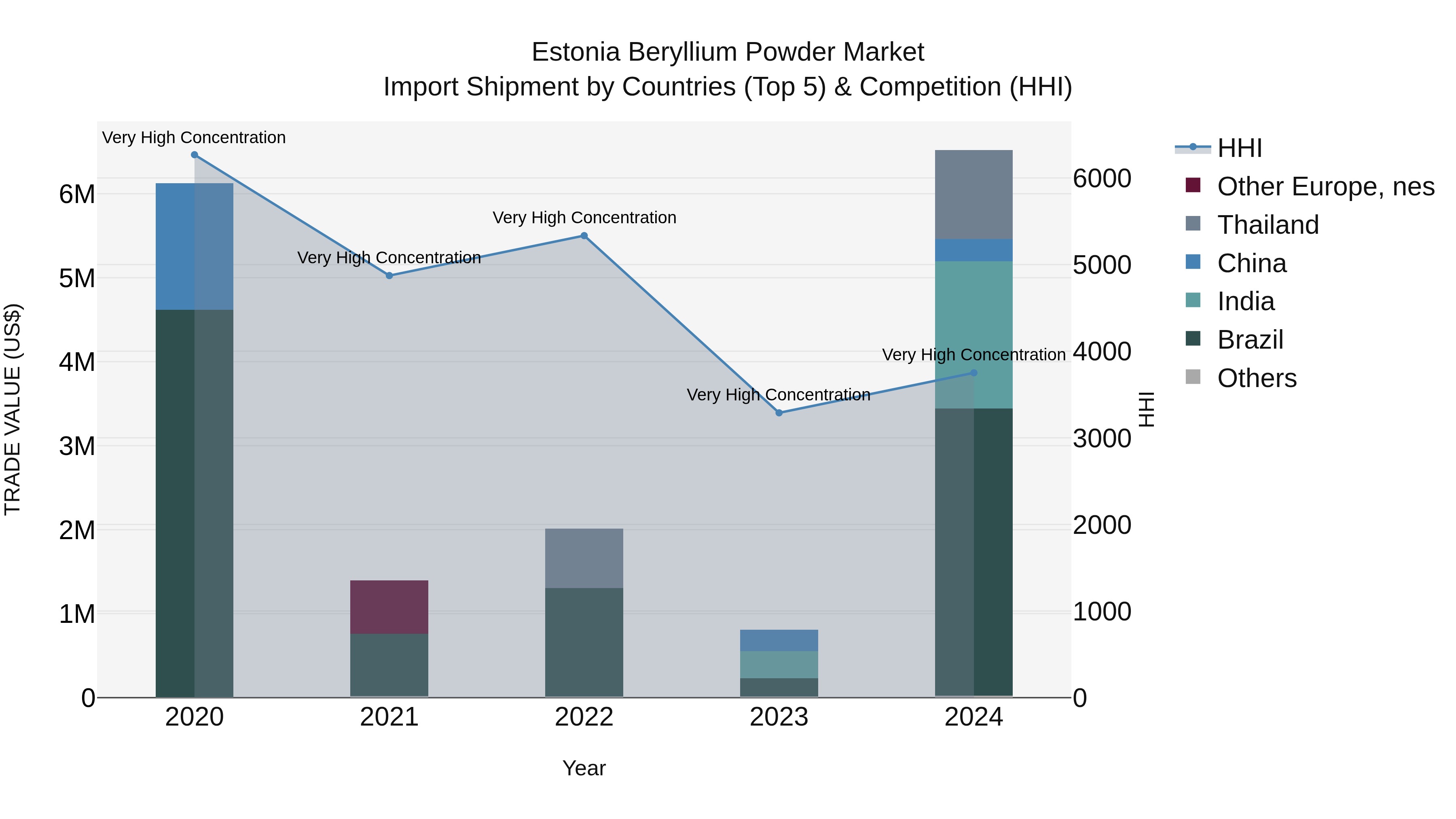
Task: Click the 2022 x-axis label
Action: (584, 717)
